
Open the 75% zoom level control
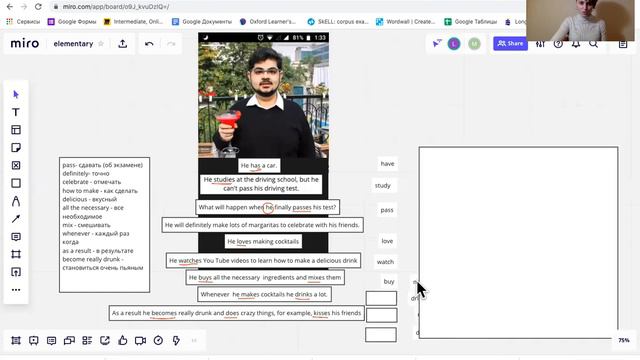pyautogui.click(x=624, y=340)
